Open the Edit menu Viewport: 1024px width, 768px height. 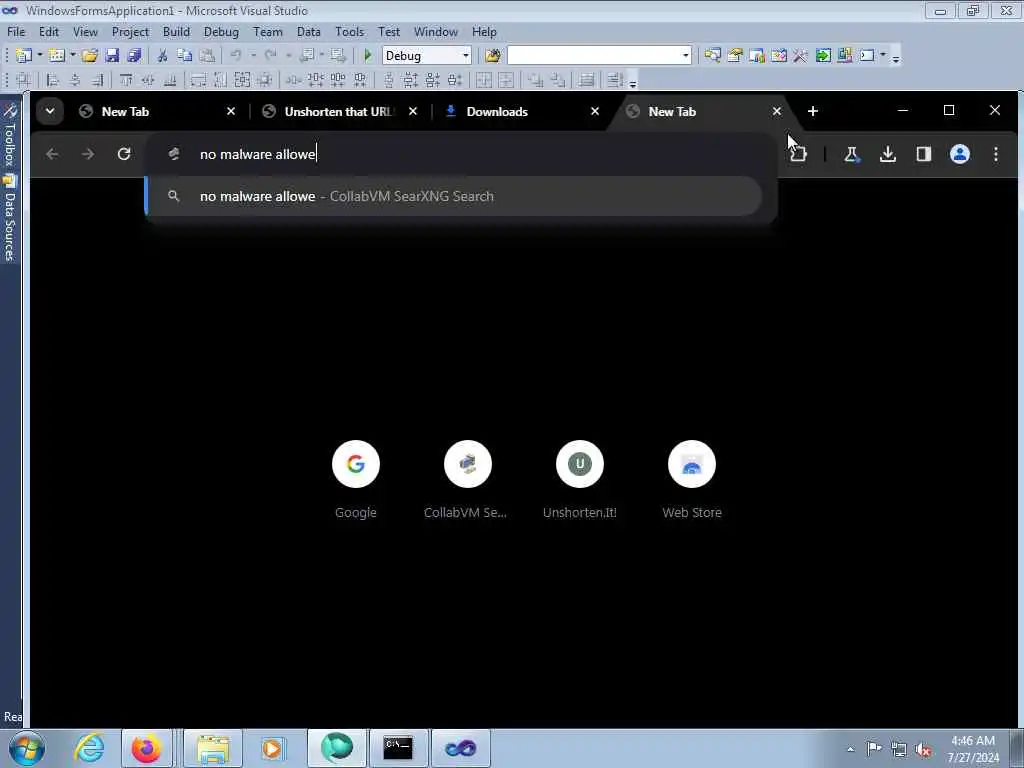pyautogui.click(x=49, y=32)
